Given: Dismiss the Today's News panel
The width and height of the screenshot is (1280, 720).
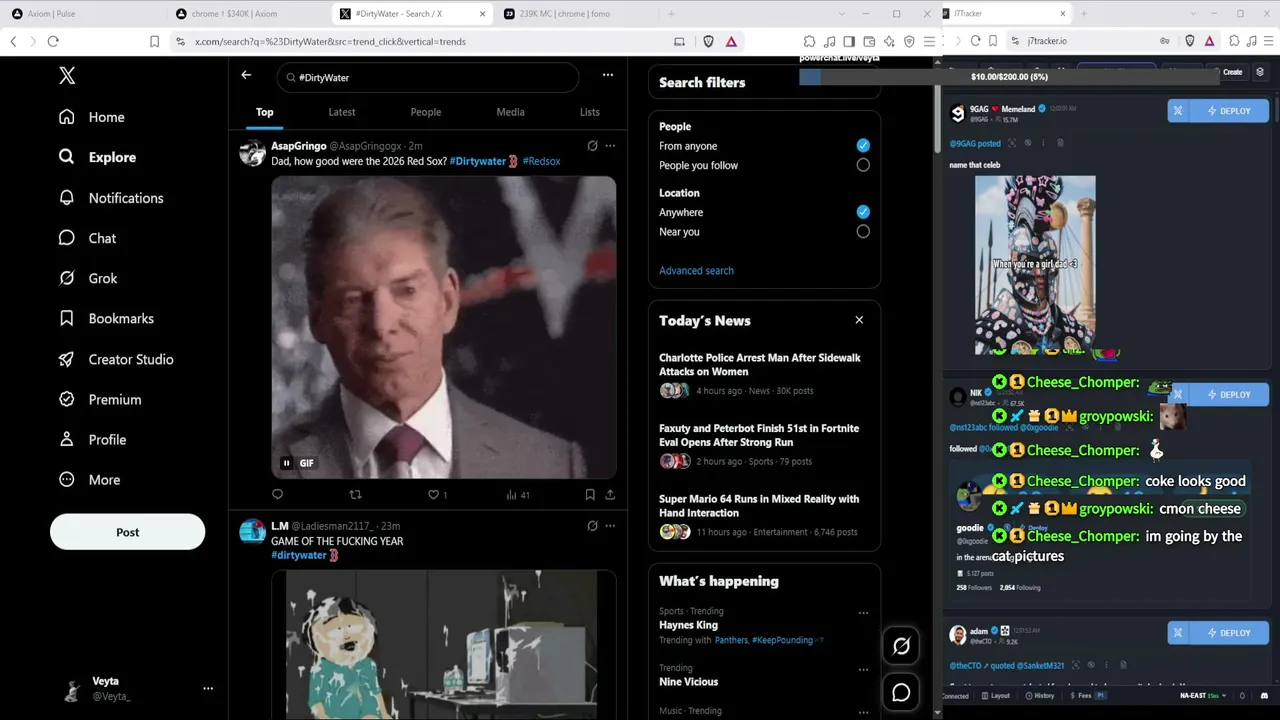Looking at the screenshot, I should 859,320.
